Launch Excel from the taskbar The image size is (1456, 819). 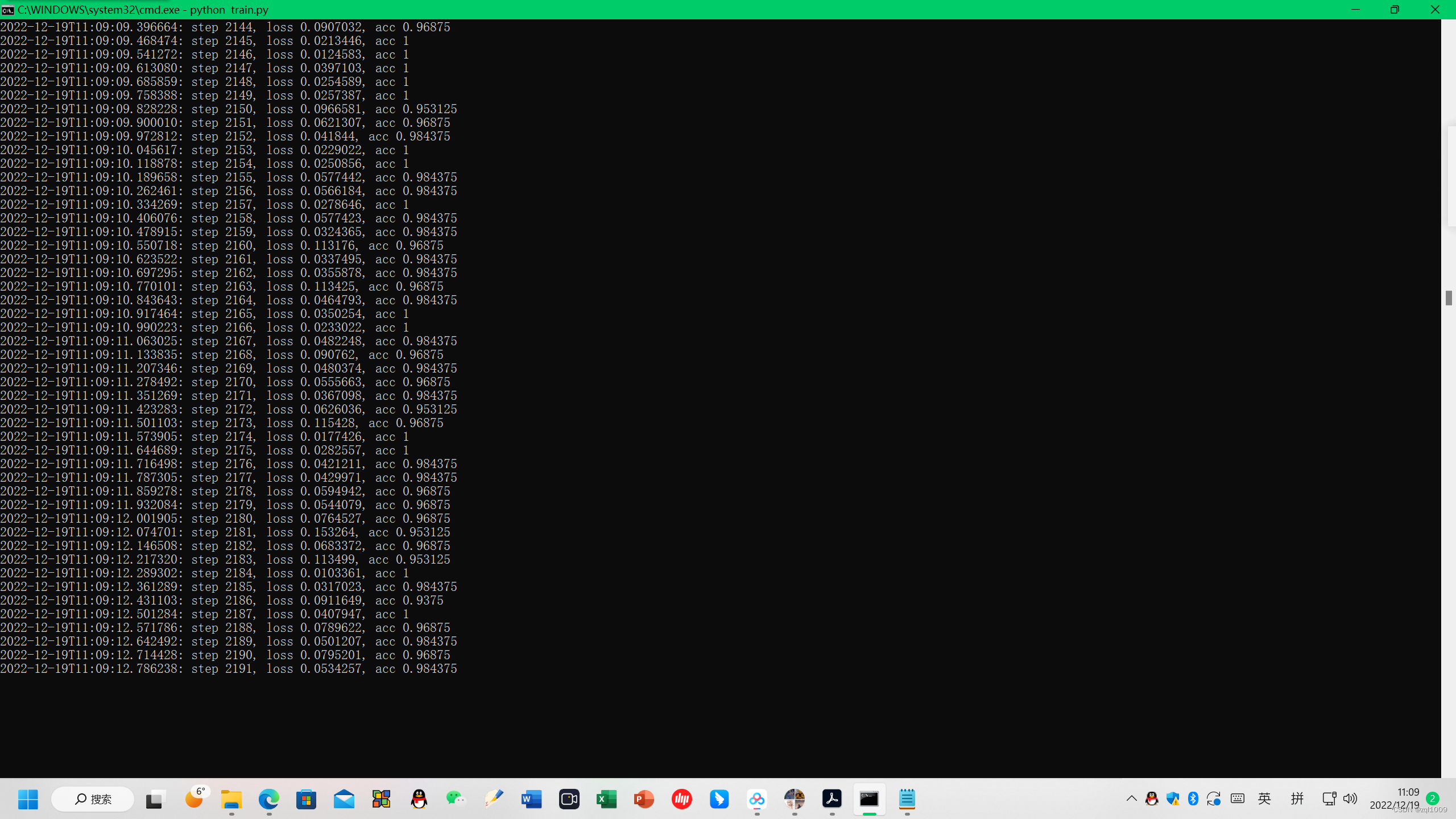click(606, 799)
